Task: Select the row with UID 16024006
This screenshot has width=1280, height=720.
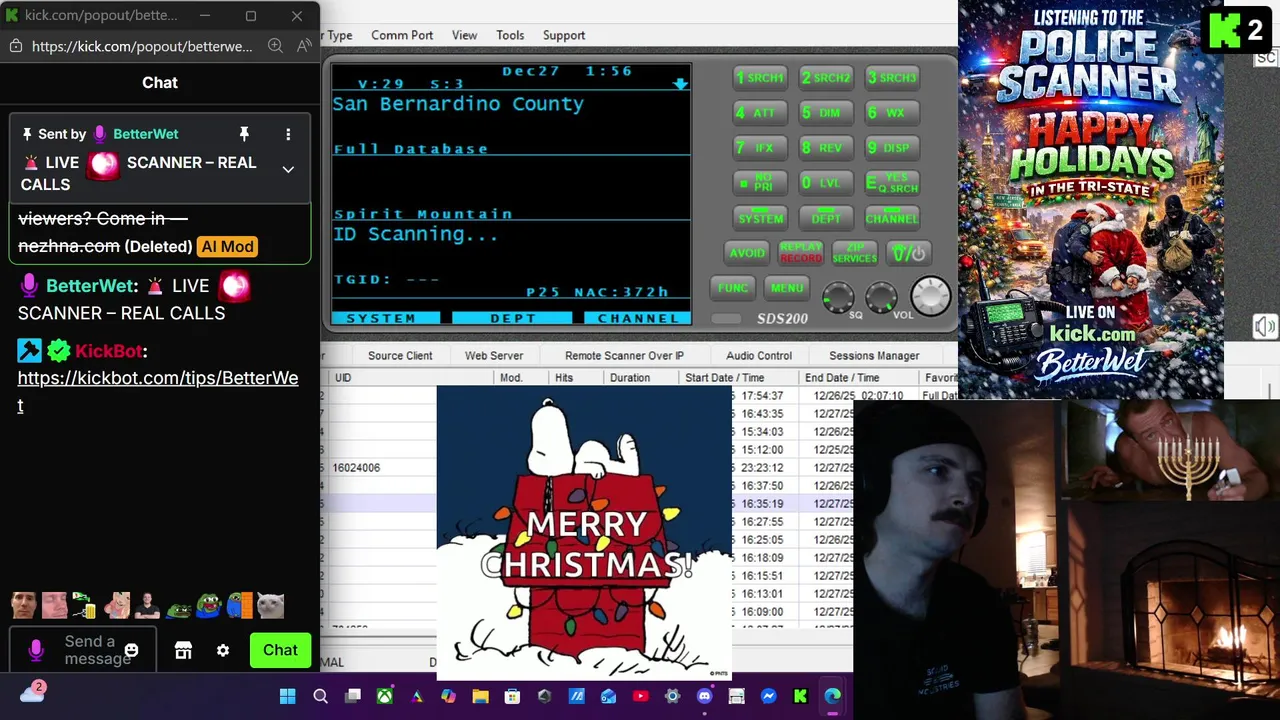Action: 380,467
